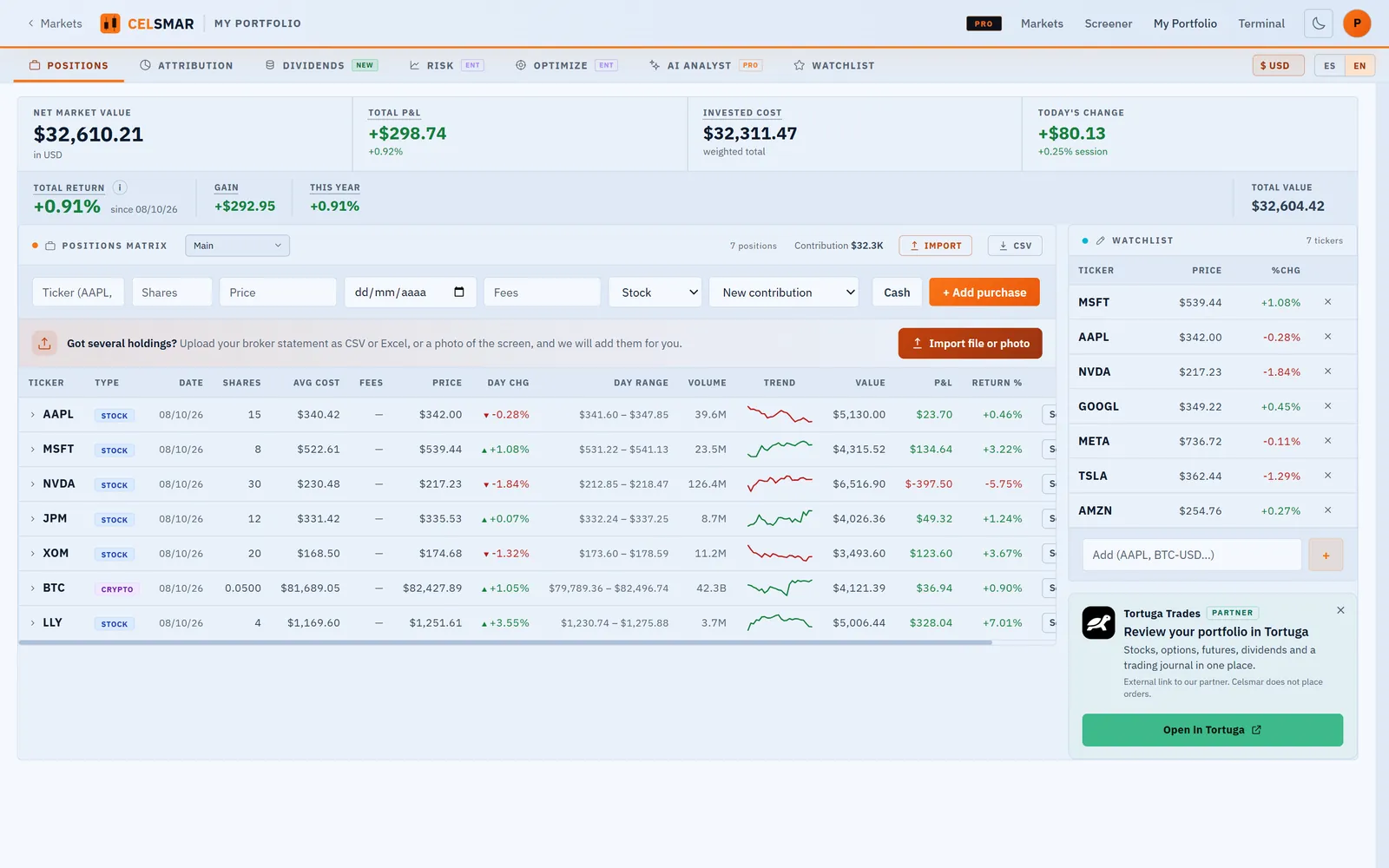The width and height of the screenshot is (1389, 868).
Task: Add ticker with the plus button
Action: tap(1326, 555)
